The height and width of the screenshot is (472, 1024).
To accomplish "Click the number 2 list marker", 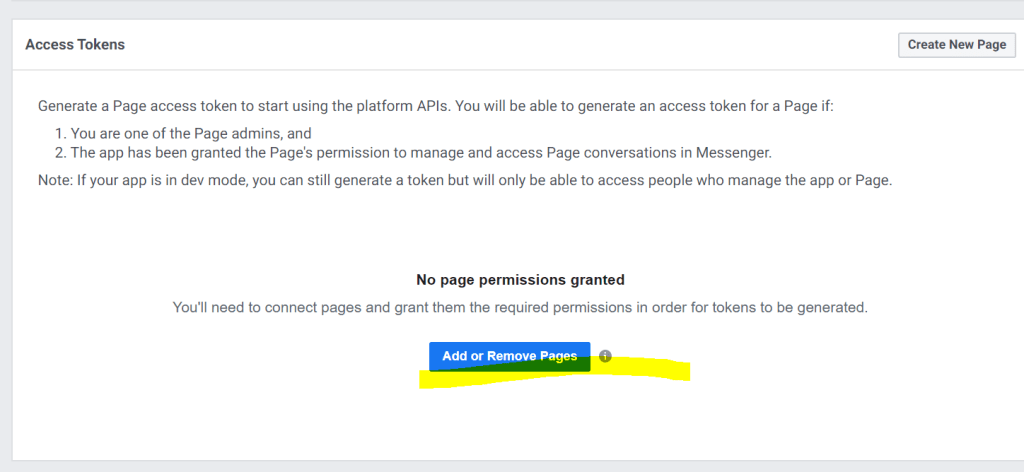I will coord(61,153).
